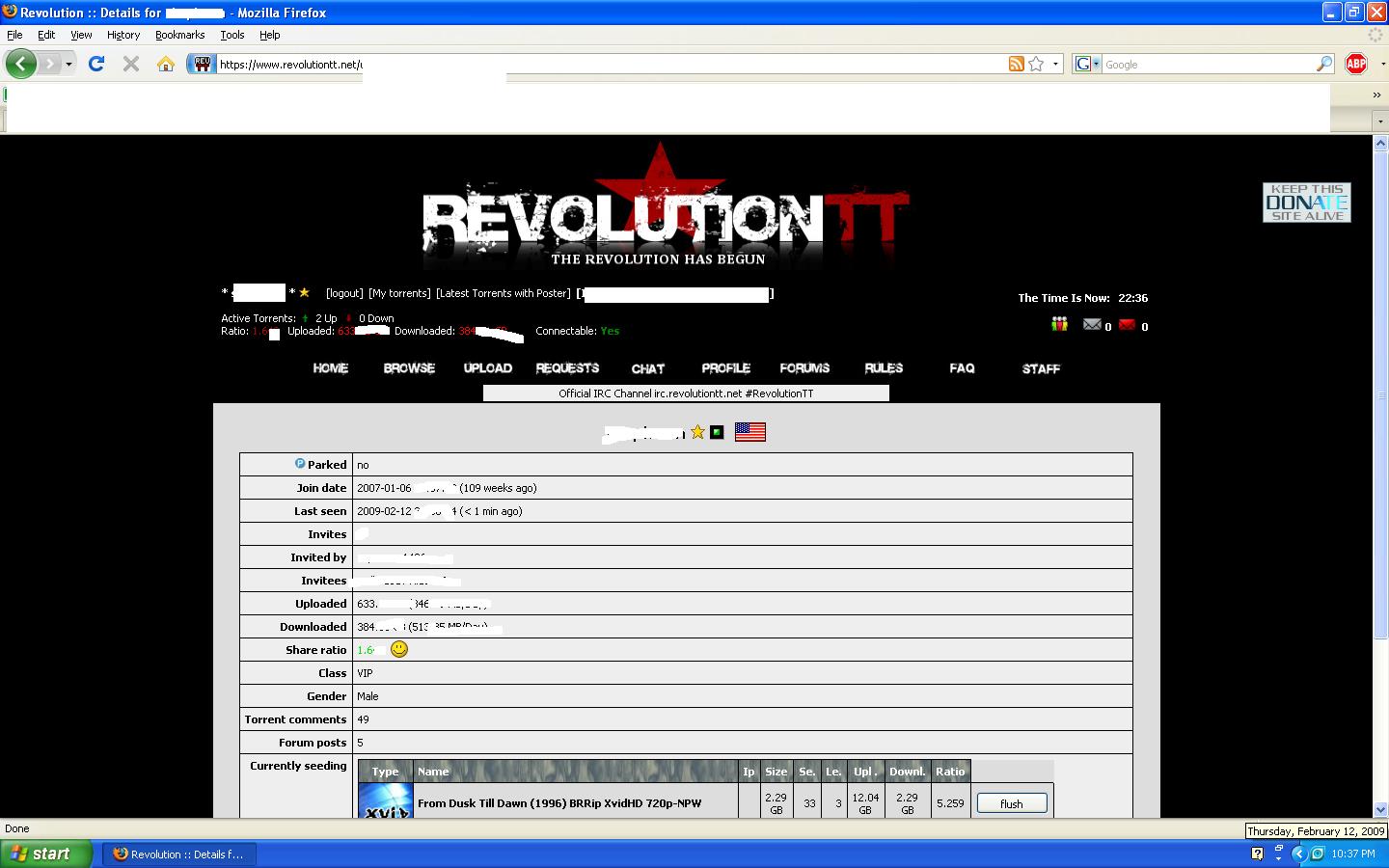
Task: Open the My torrents link
Action: click(399, 293)
